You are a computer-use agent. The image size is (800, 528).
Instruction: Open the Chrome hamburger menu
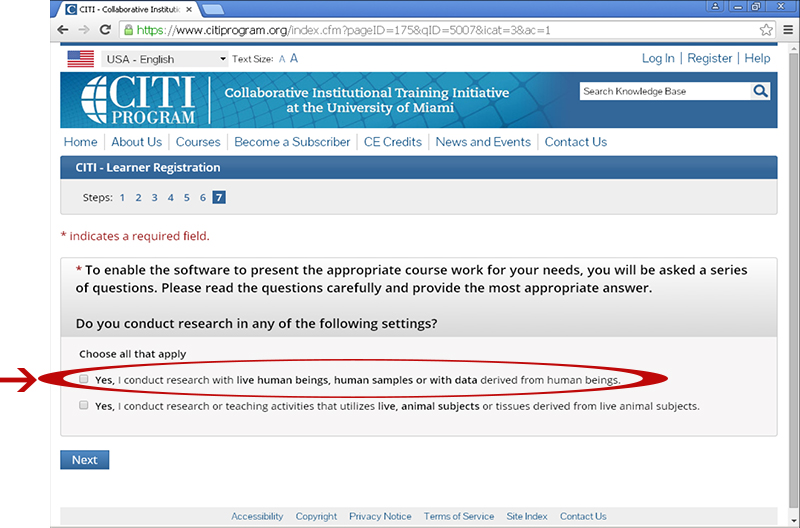click(x=788, y=30)
